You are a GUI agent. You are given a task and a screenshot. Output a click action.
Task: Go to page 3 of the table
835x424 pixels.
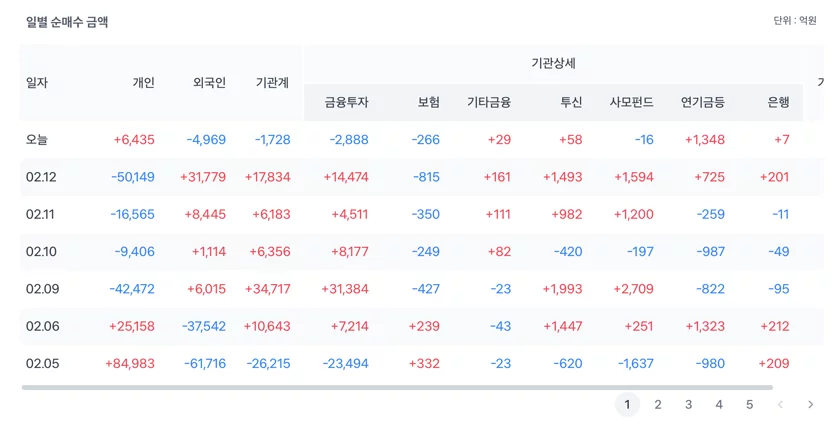point(688,405)
